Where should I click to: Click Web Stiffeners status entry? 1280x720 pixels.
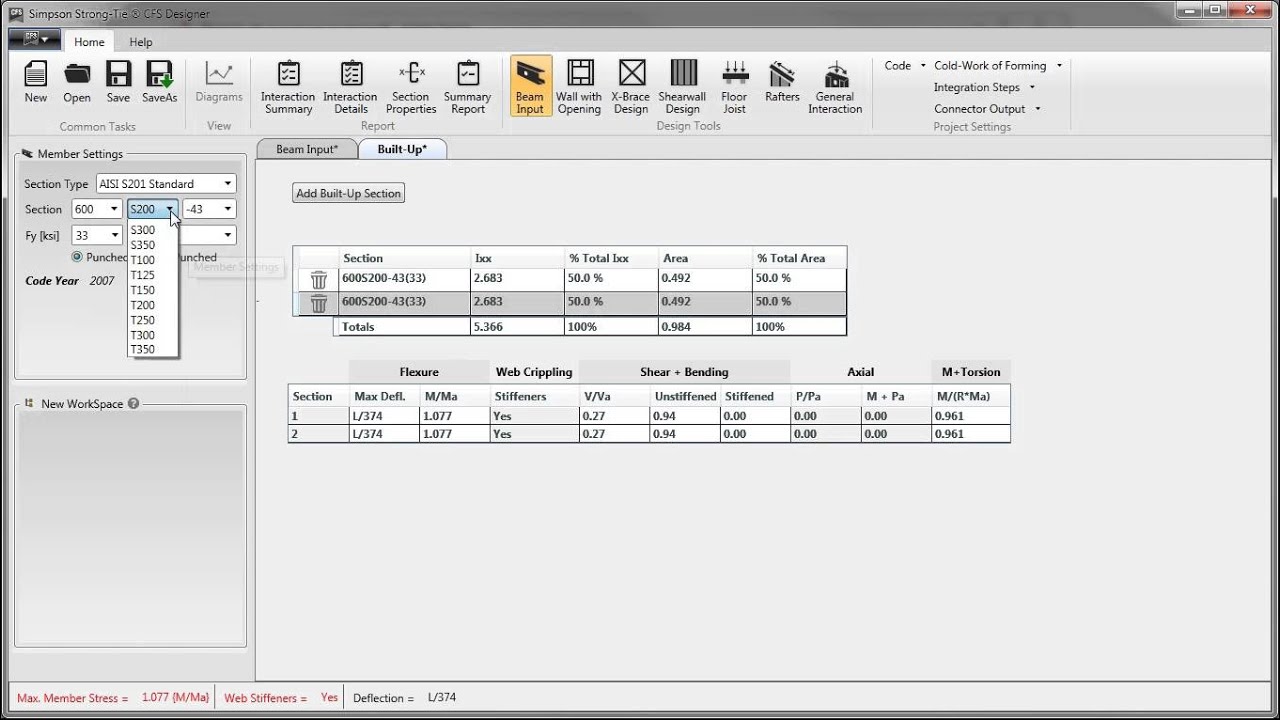pyautogui.click(x=281, y=698)
